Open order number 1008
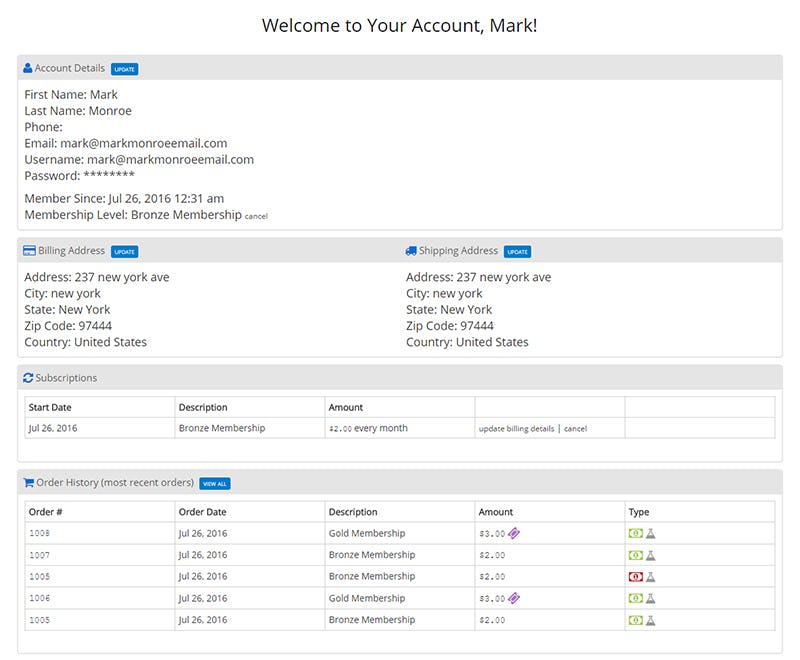 (39, 533)
